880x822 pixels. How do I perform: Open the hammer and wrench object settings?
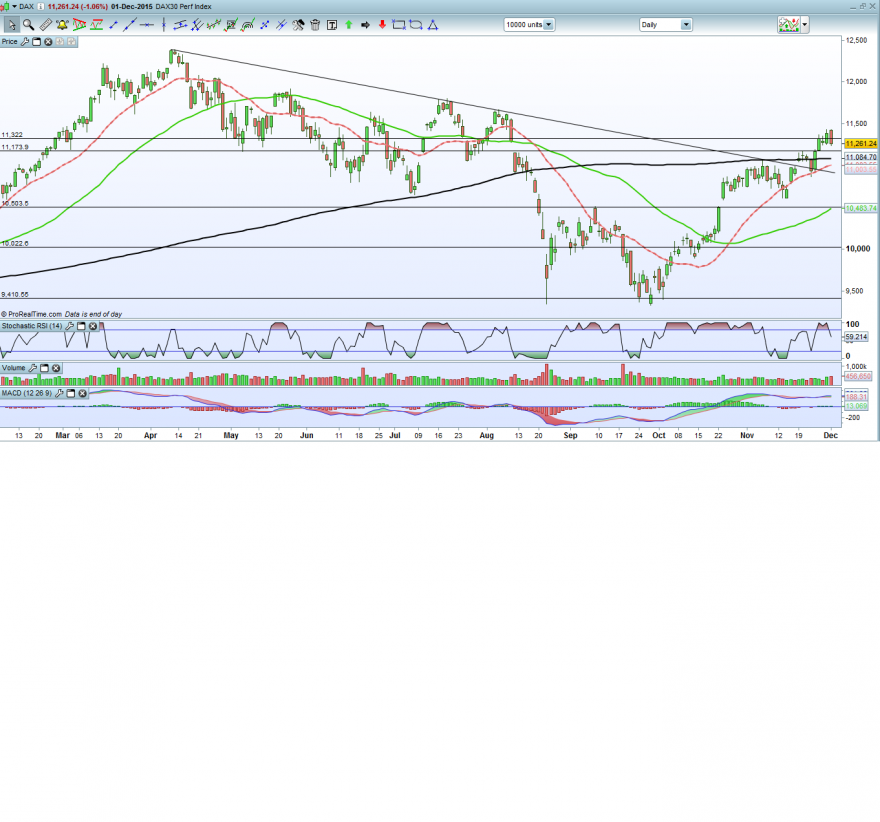298,25
